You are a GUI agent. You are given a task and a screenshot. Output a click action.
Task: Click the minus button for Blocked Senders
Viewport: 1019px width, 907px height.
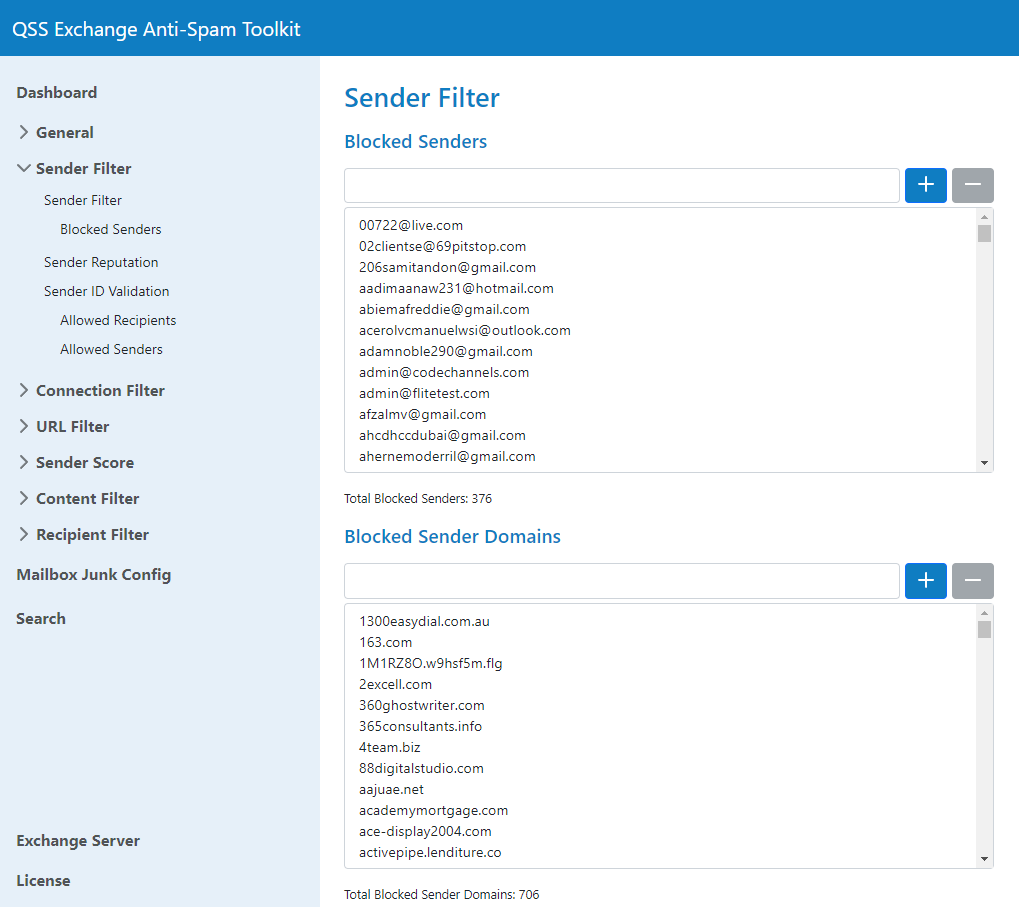972,185
